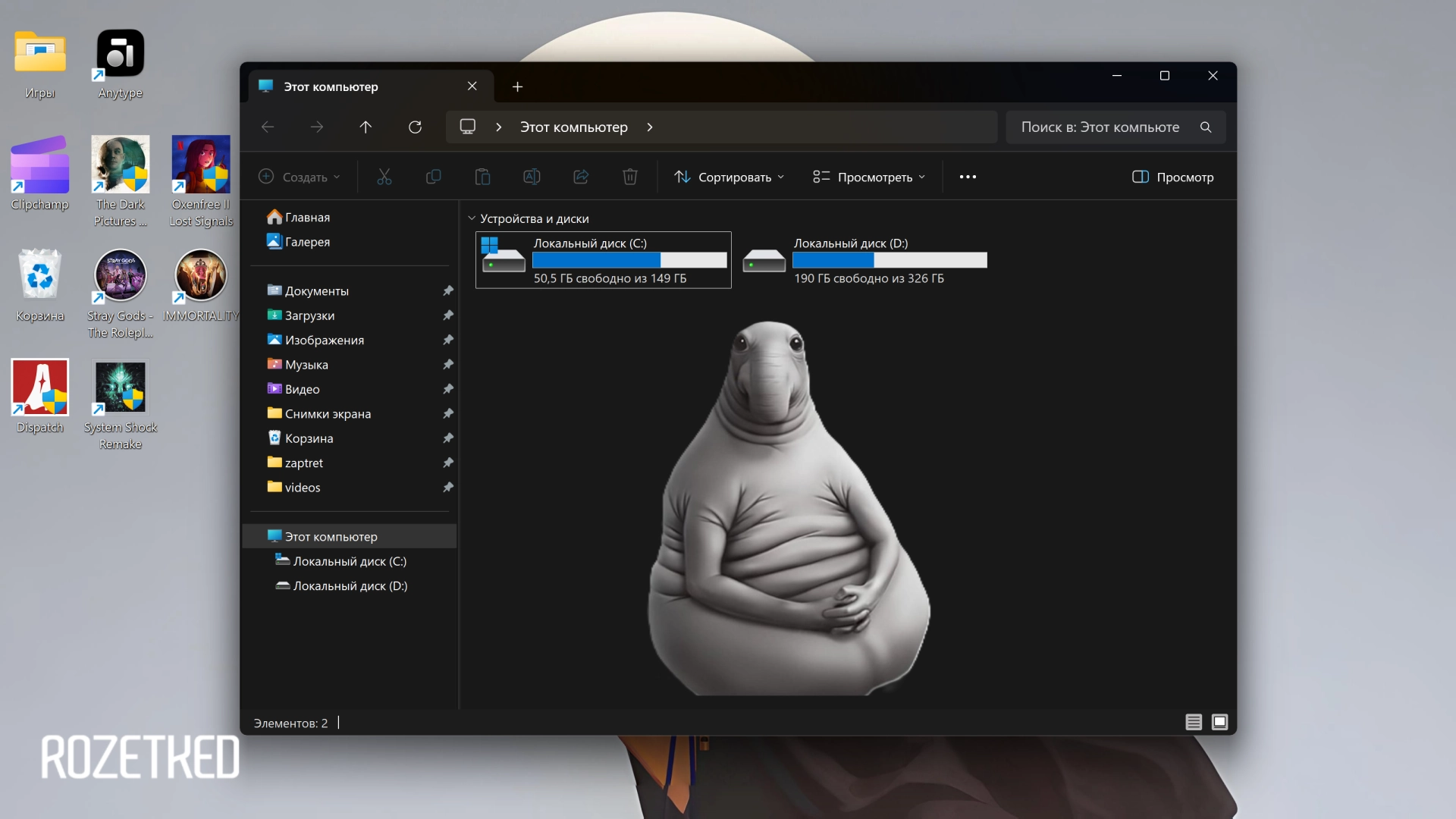Open Галерея in the sidebar
Image resolution: width=1456 pixels, height=819 pixels.
[306, 241]
